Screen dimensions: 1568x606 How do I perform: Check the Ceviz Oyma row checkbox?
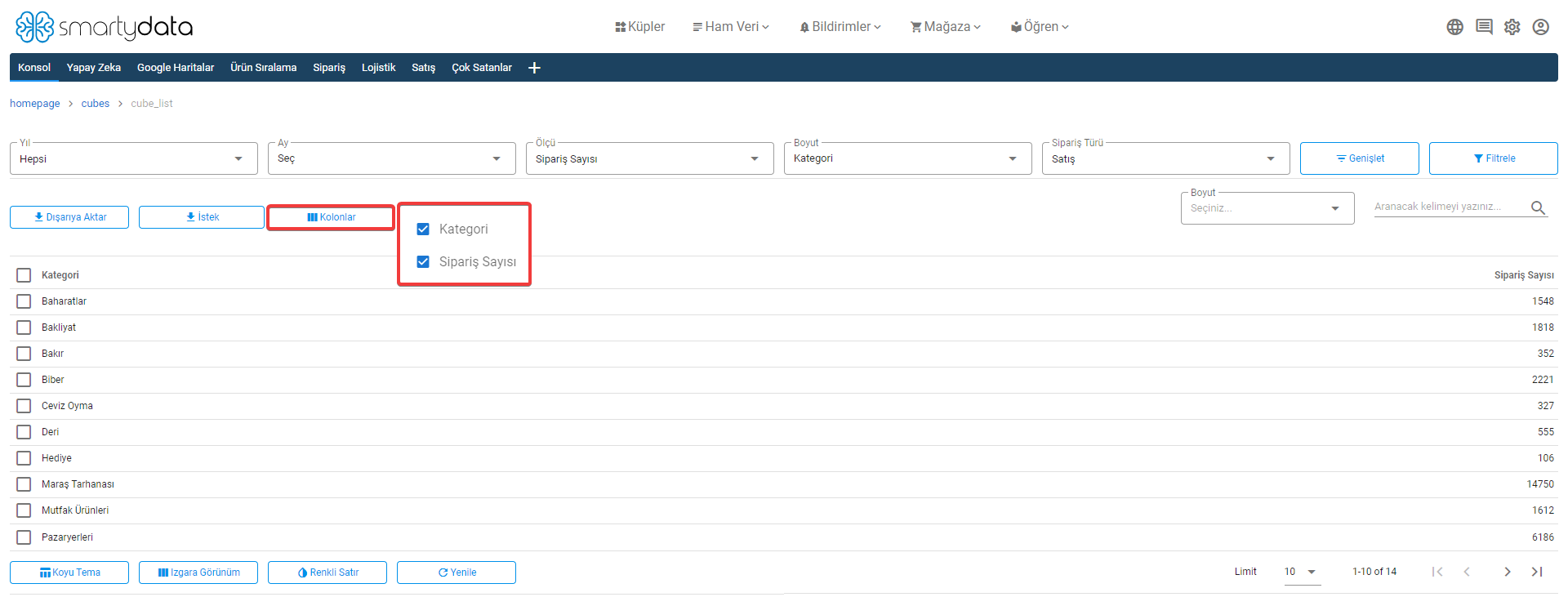point(24,406)
